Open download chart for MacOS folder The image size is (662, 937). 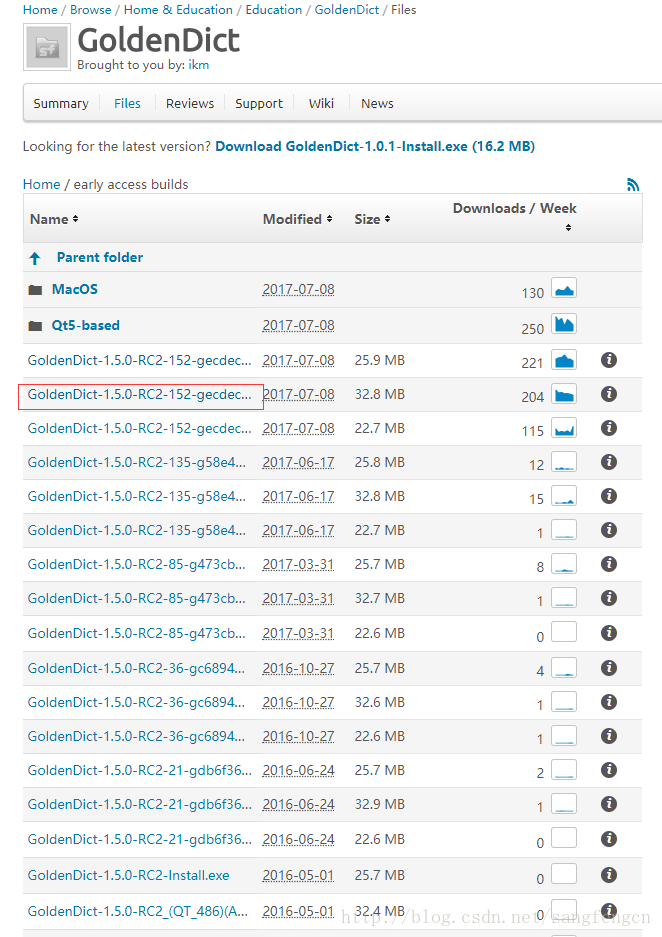tap(564, 289)
